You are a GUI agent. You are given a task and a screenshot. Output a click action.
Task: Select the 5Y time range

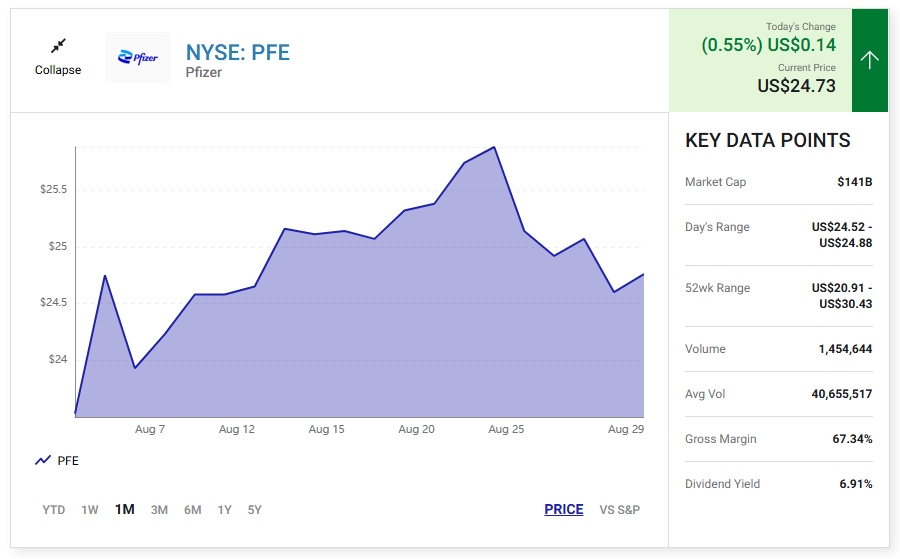point(255,510)
